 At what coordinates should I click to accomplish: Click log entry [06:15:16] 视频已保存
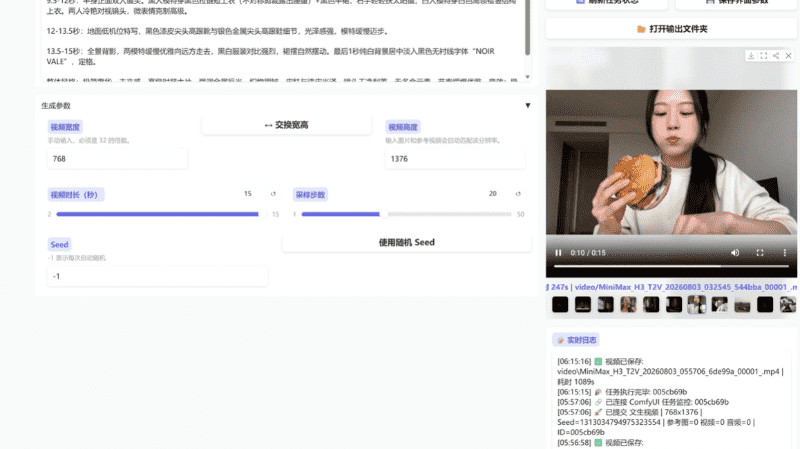[670, 371]
